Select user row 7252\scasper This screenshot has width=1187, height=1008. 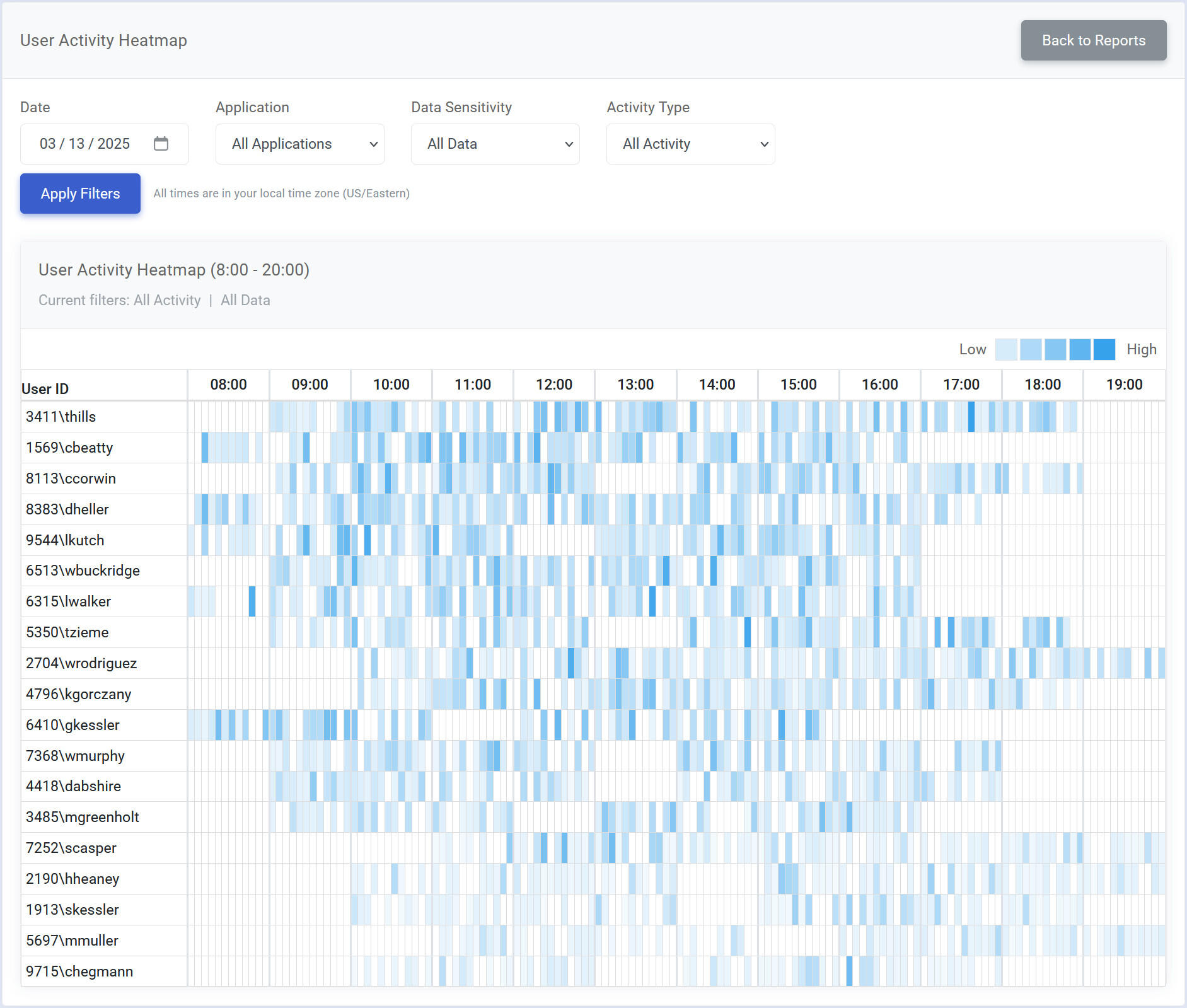coord(71,848)
